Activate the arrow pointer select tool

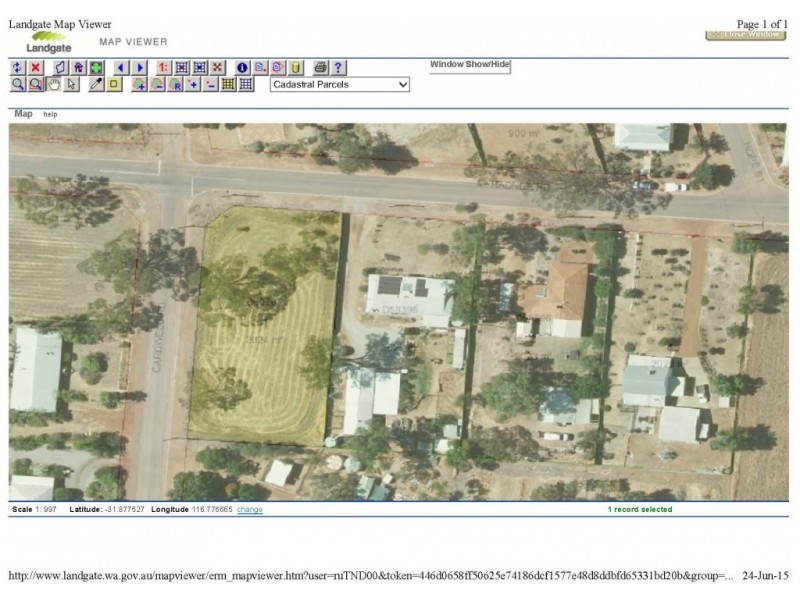(x=72, y=85)
